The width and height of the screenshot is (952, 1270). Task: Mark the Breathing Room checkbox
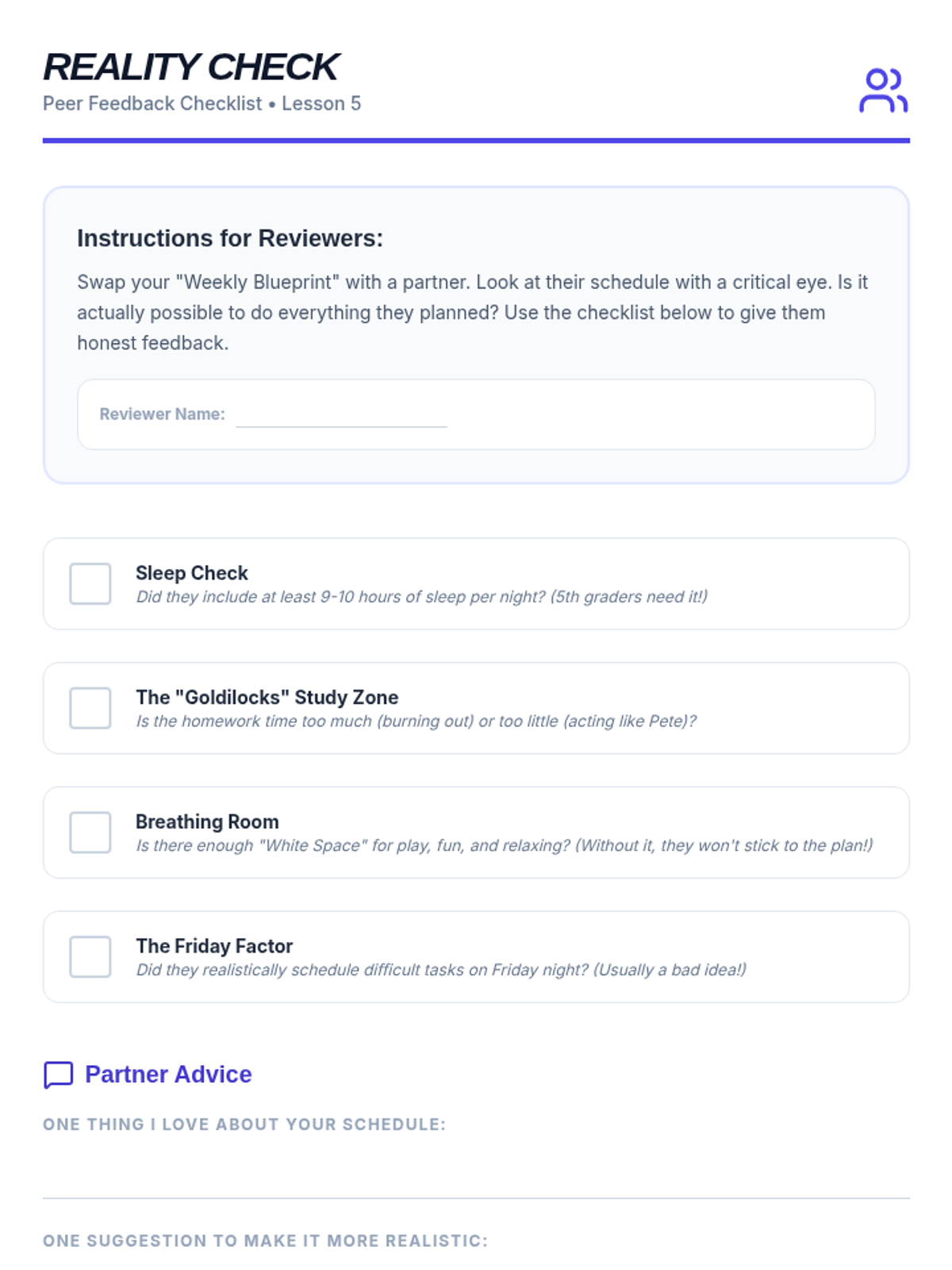pos(90,833)
